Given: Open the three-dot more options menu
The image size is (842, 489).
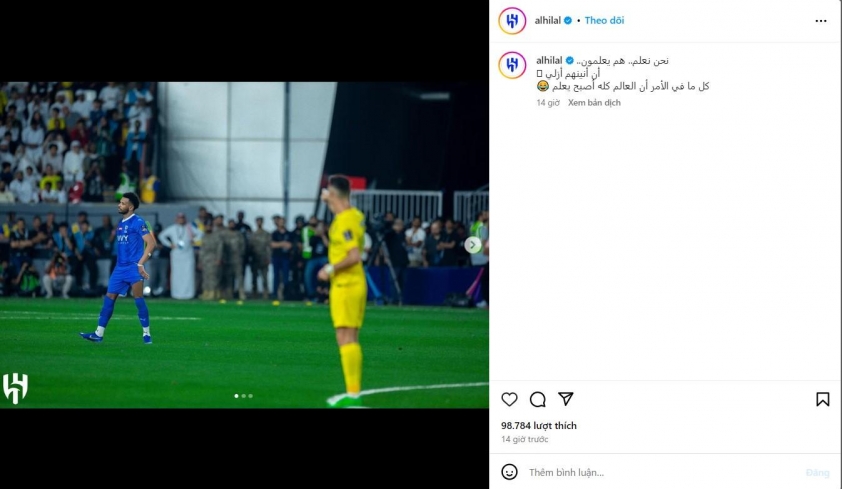Looking at the screenshot, I should click(821, 21).
